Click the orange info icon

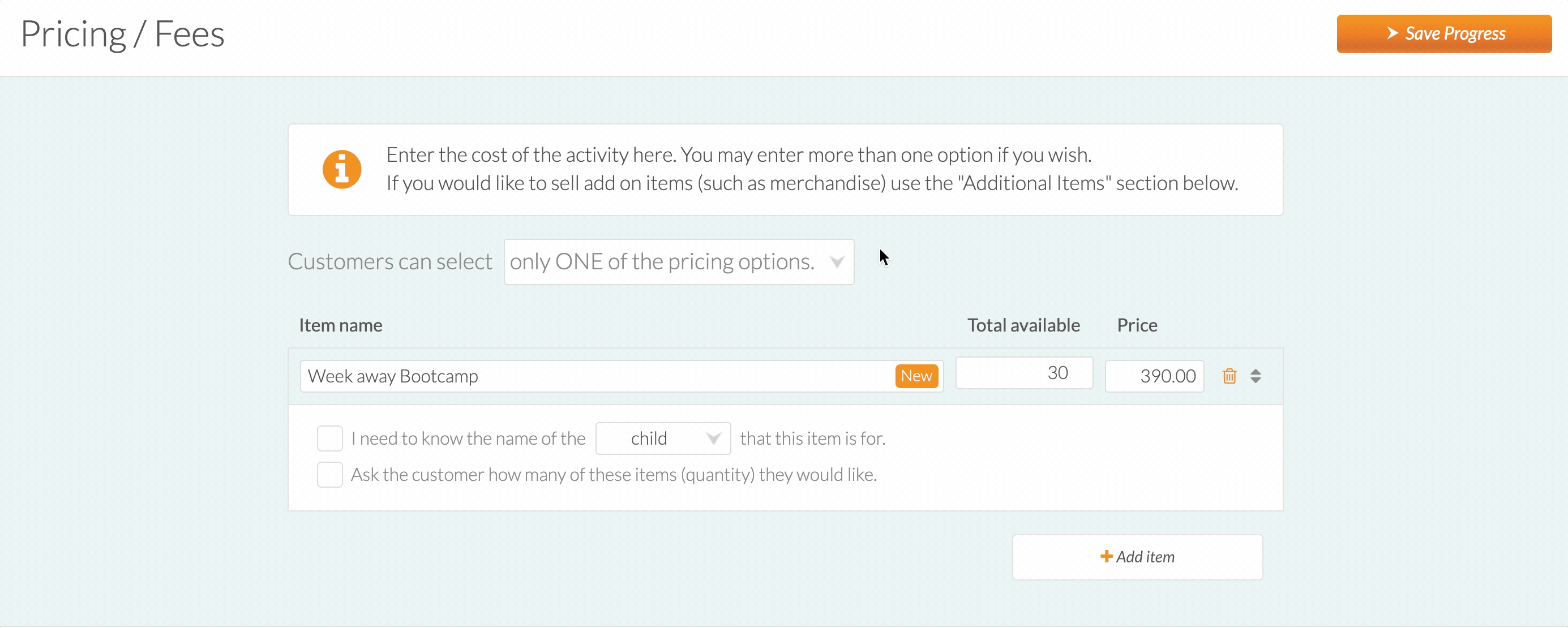click(x=341, y=169)
